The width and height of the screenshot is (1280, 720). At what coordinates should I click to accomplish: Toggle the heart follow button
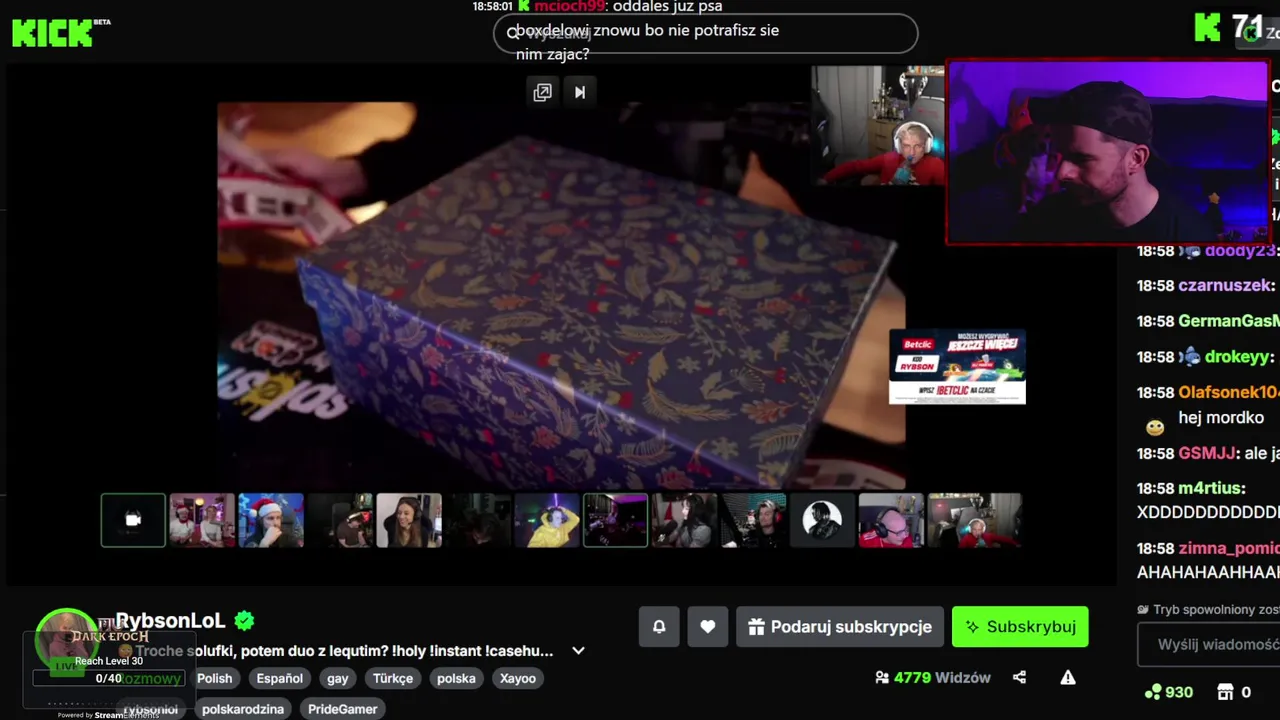pyautogui.click(x=708, y=627)
